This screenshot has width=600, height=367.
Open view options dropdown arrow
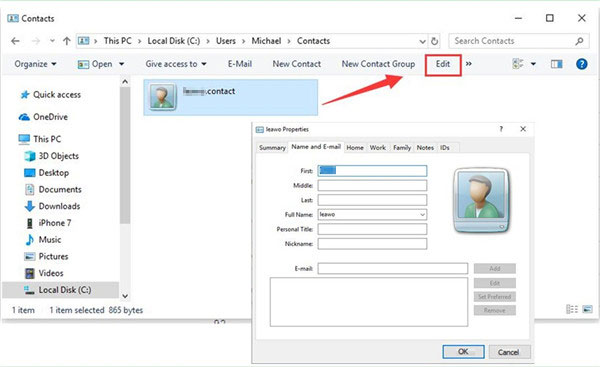(x=533, y=64)
